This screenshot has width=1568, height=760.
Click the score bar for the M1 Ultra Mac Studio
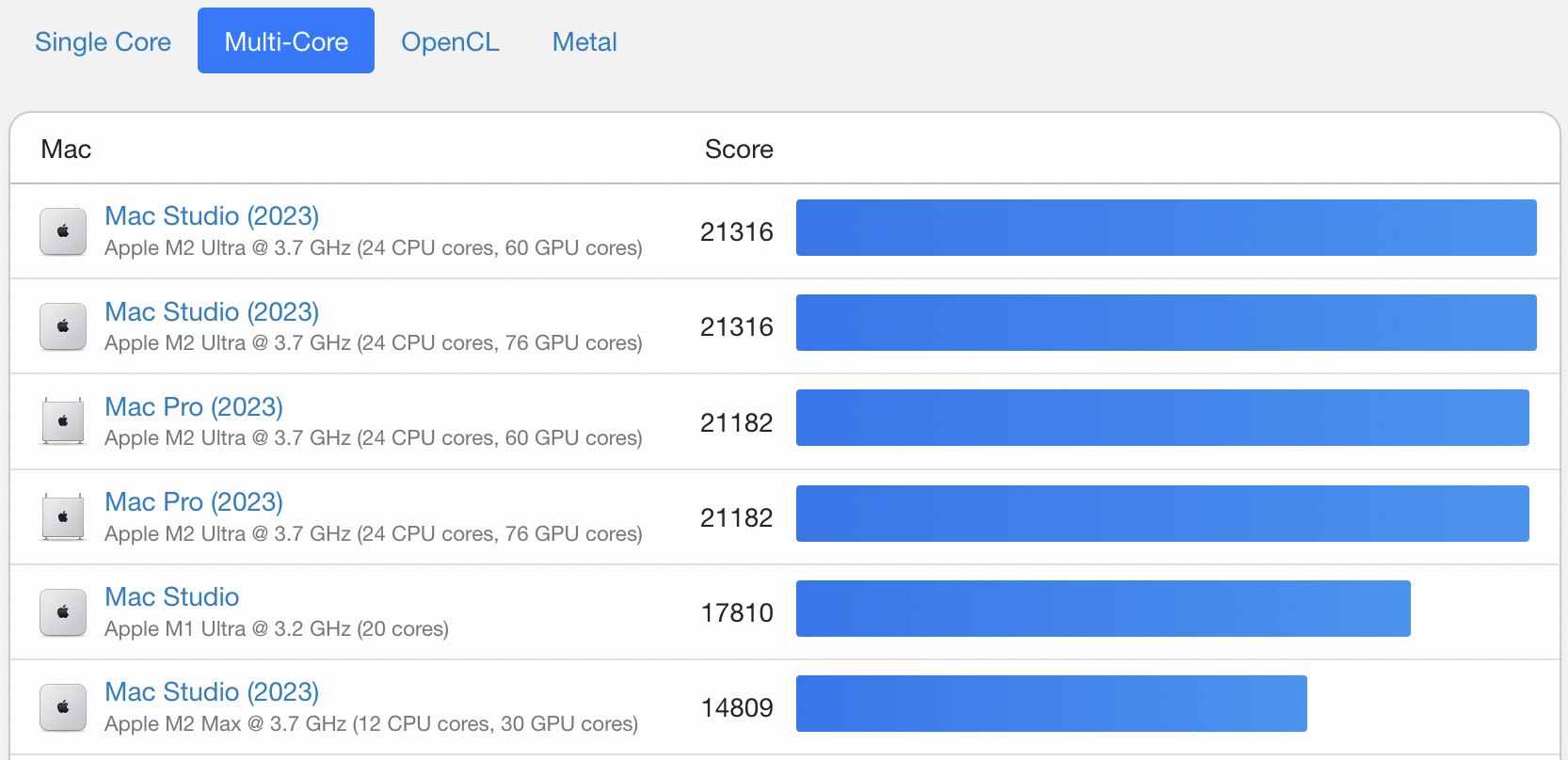click(1103, 609)
